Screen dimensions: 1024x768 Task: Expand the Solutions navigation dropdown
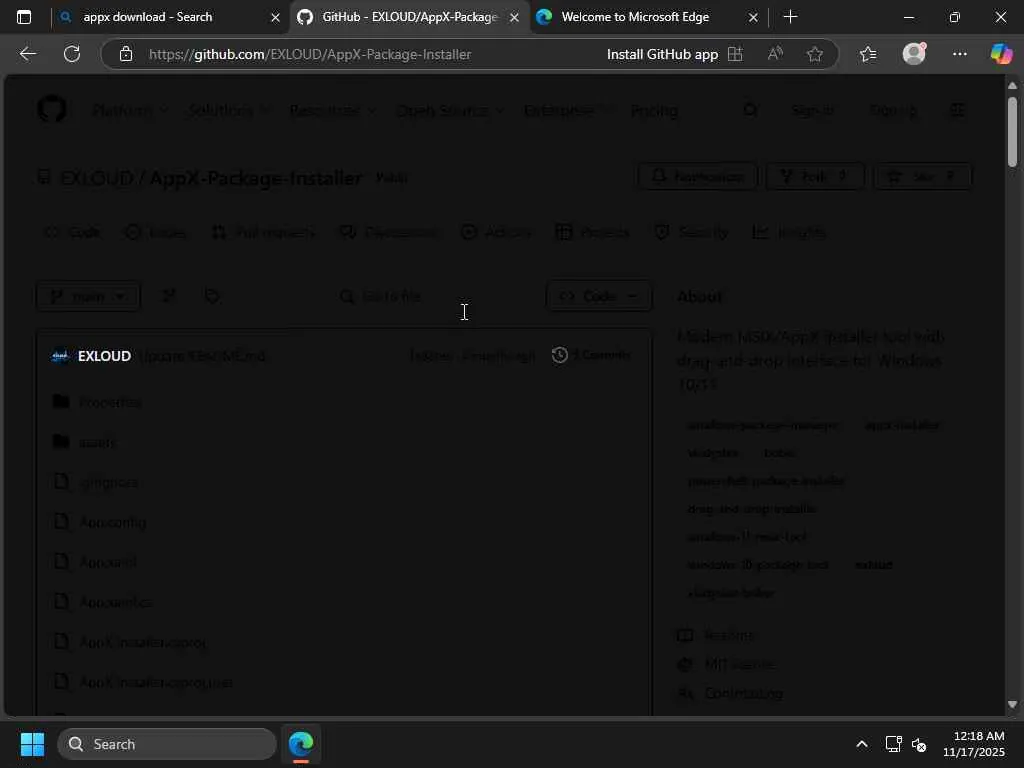(229, 110)
